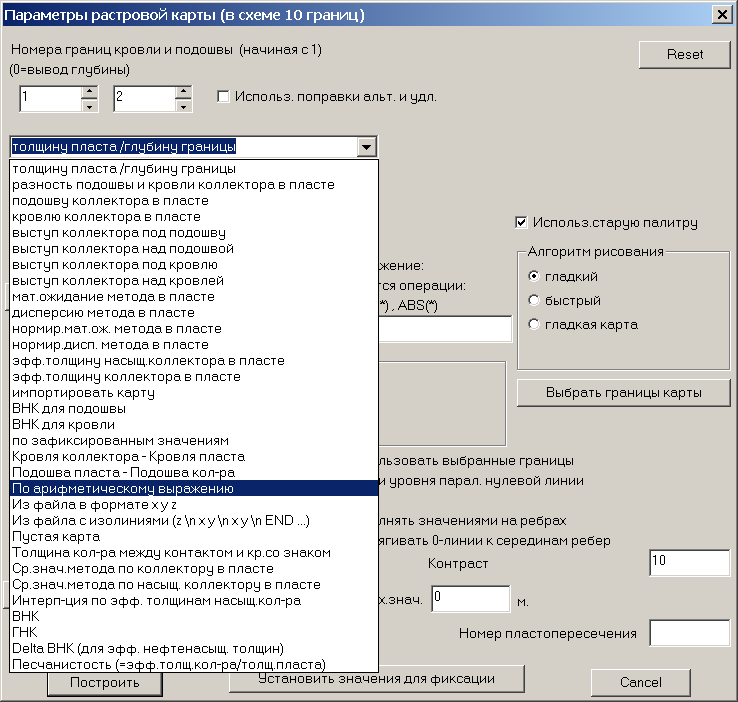Select 'дисперсию метода в пласте'
The image size is (738, 702).
(x=194, y=312)
